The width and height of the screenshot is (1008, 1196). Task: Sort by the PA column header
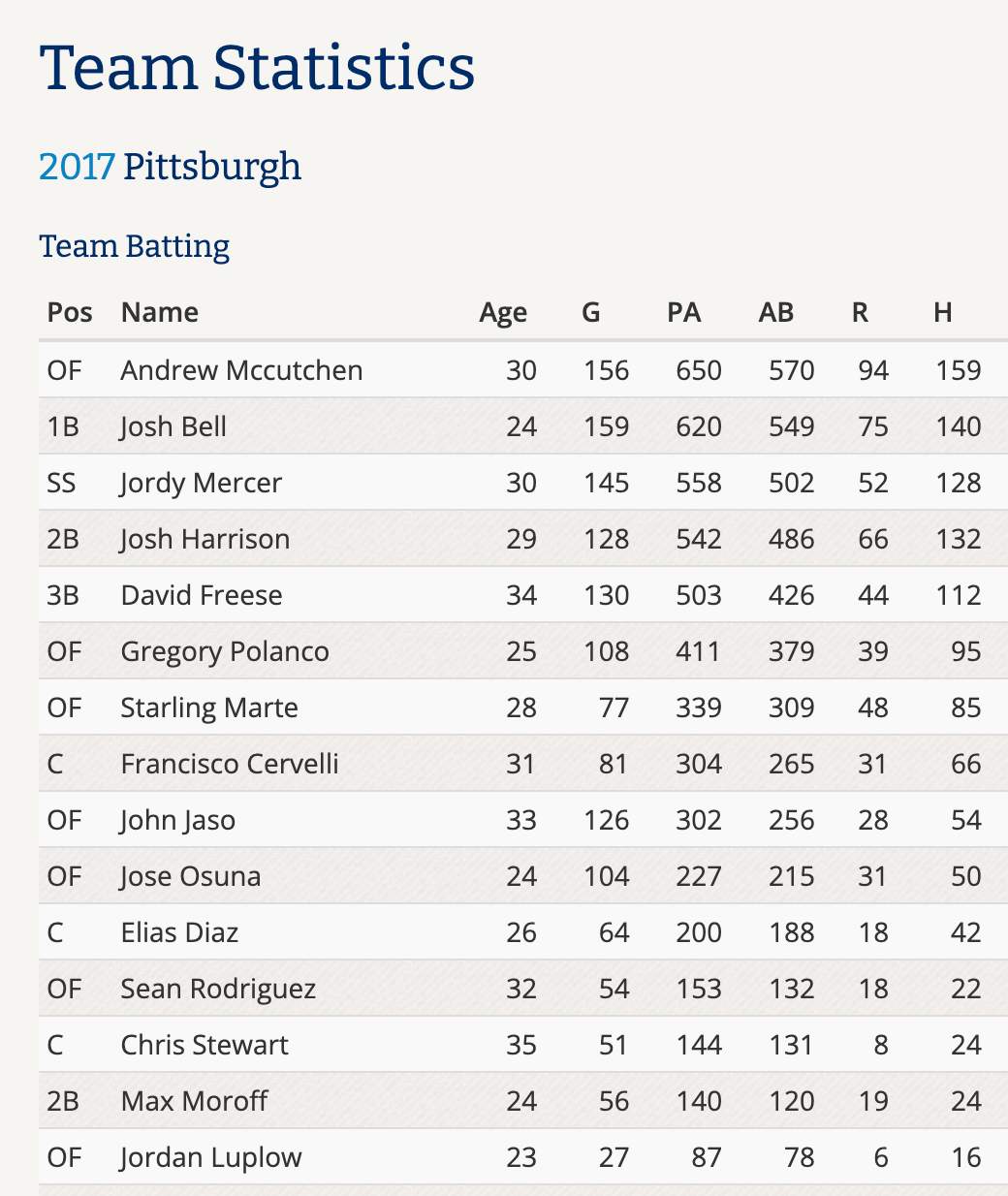[x=684, y=312]
